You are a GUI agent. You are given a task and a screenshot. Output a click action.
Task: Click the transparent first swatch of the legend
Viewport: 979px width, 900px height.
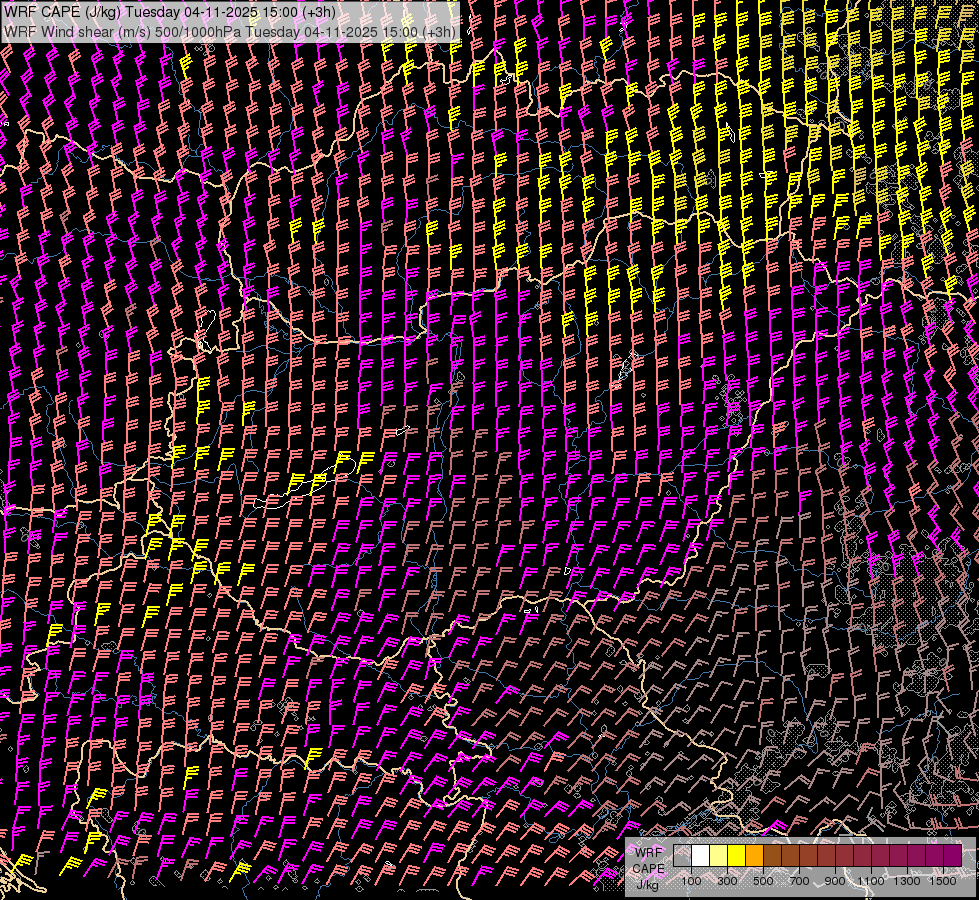[x=682, y=856]
